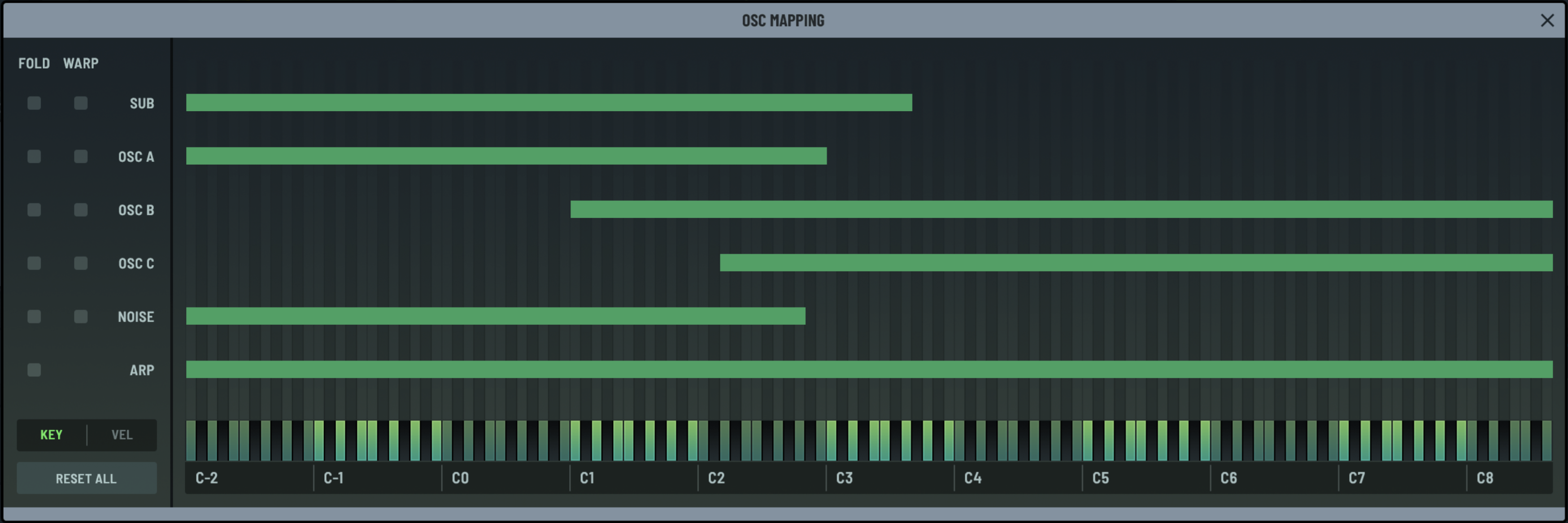
Task: Click the OSC A row label
Action: tap(136, 157)
